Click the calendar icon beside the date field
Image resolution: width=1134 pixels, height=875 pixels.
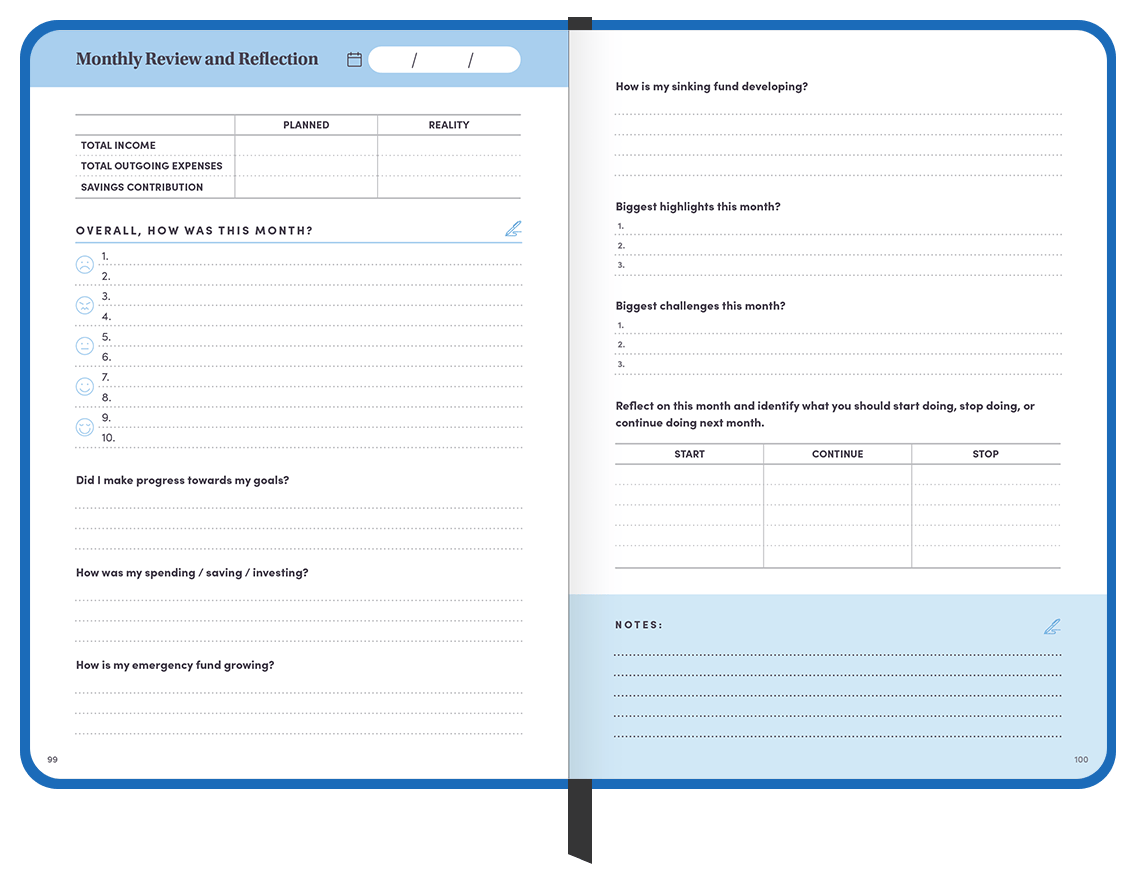click(x=354, y=60)
